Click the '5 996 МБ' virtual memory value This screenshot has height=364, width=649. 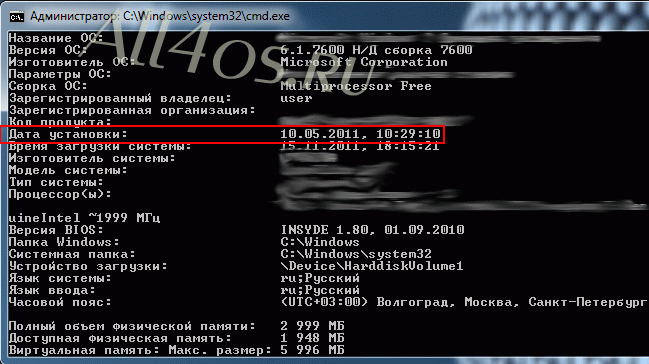click(312, 350)
